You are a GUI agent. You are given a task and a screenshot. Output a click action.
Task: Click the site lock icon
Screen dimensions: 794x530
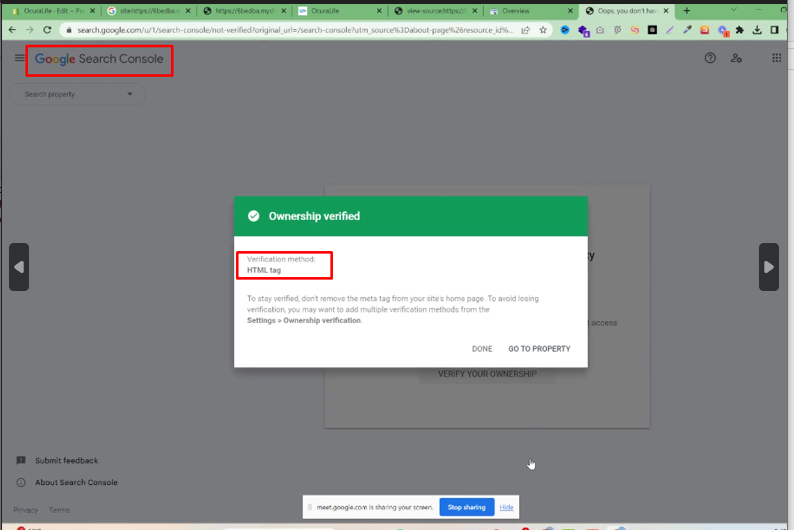coord(69,30)
